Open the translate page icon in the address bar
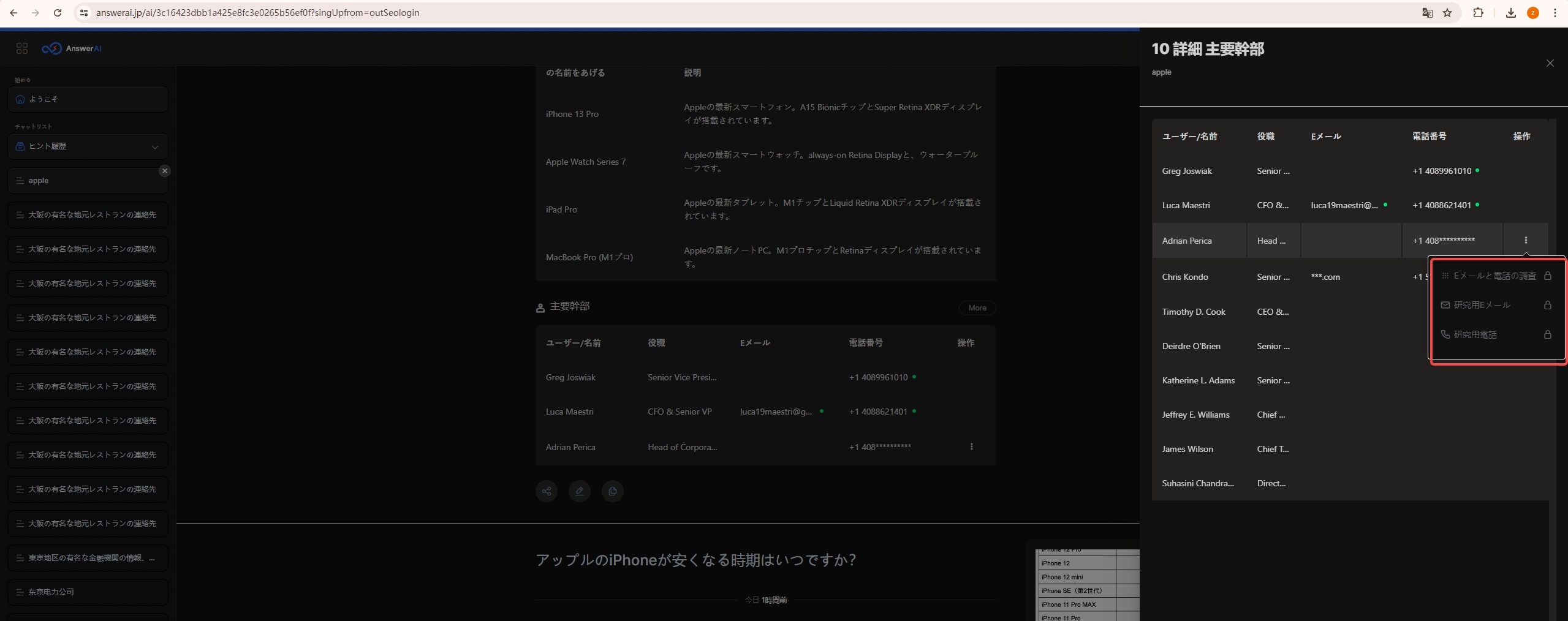The width and height of the screenshot is (1568, 621). click(1427, 13)
